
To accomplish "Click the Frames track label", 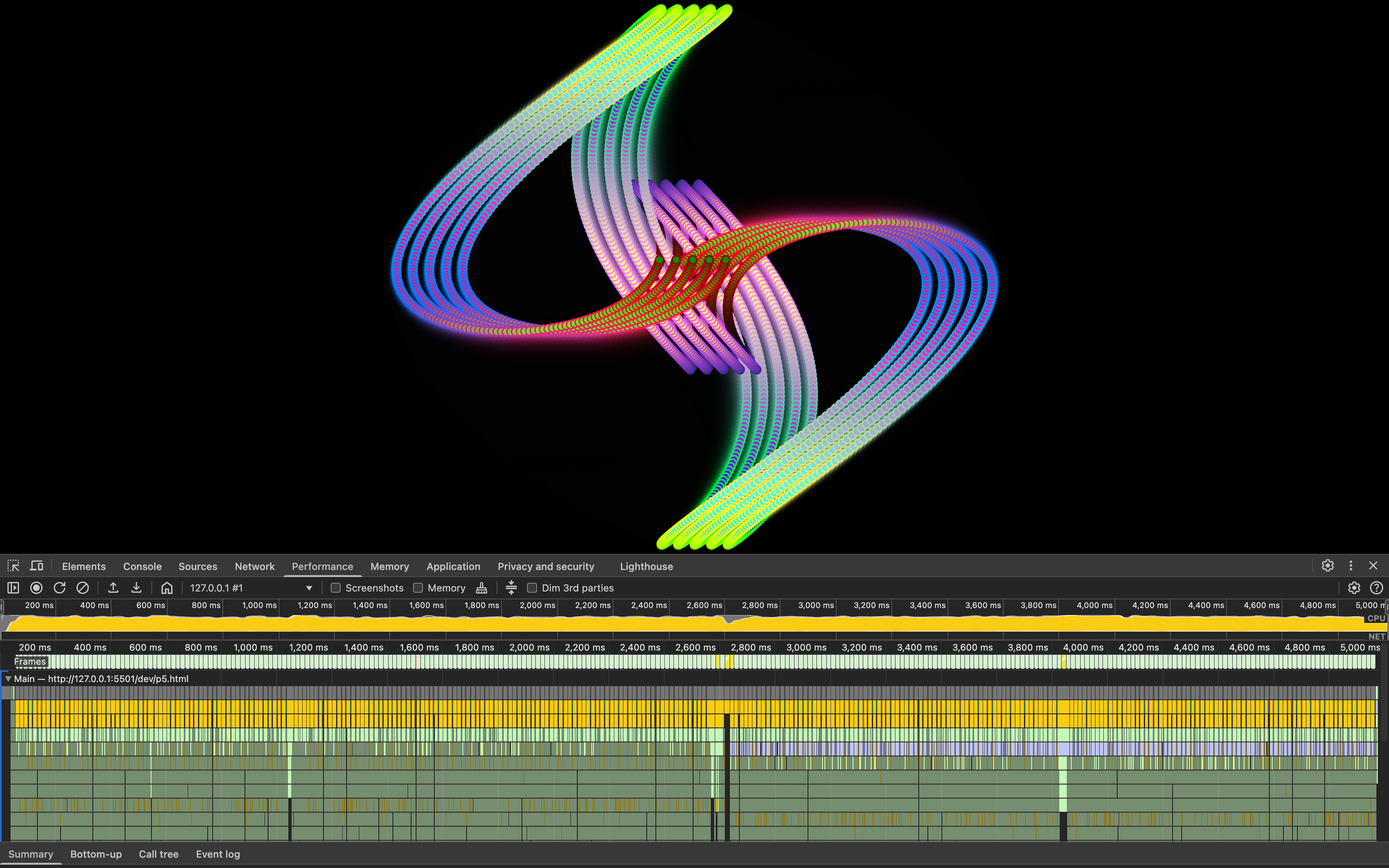I will (x=30, y=661).
